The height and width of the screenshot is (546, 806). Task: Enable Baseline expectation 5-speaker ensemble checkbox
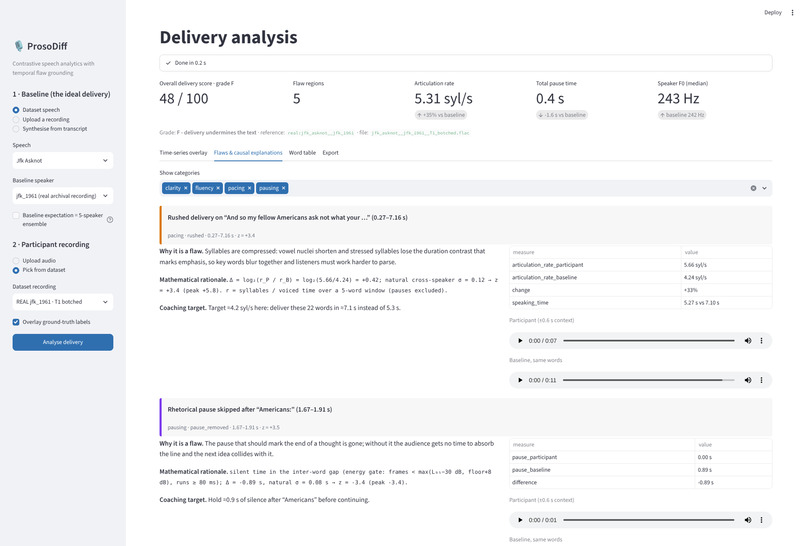[16, 215]
